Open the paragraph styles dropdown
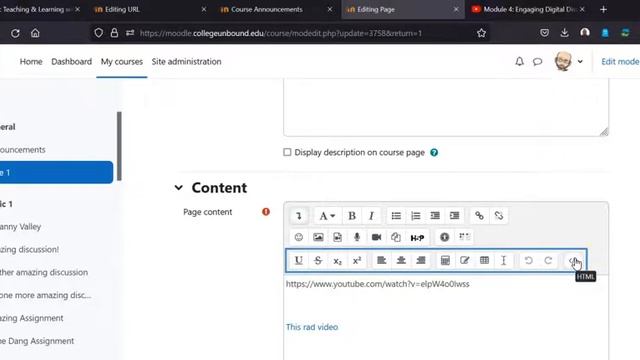Image resolution: width=640 pixels, height=360 pixels. (327, 216)
